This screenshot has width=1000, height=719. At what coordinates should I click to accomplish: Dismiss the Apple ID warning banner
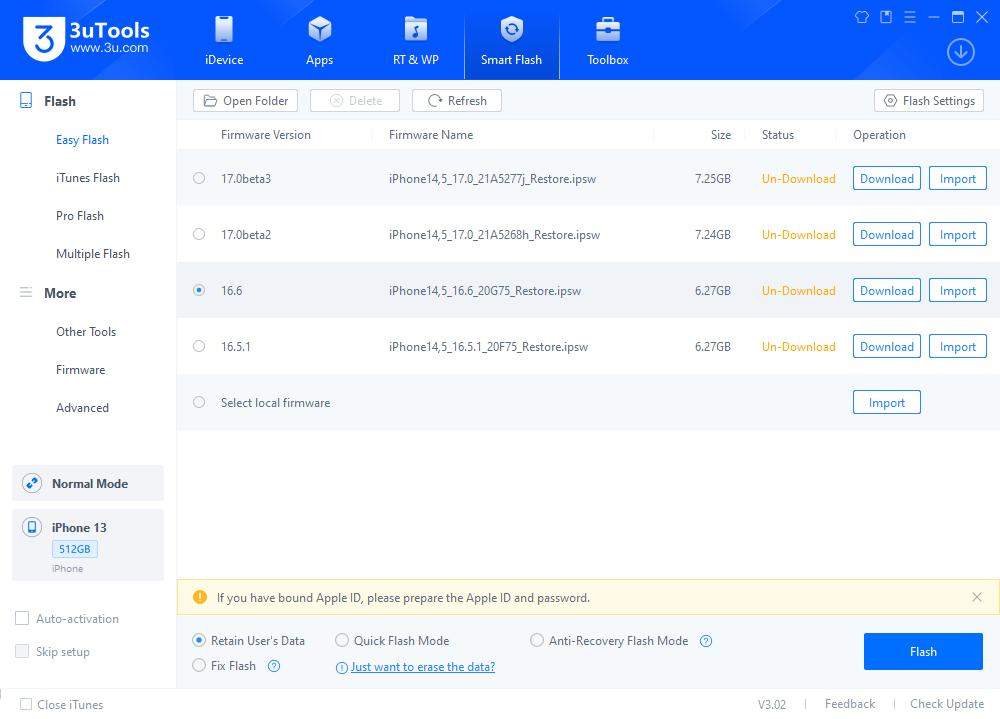click(977, 597)
